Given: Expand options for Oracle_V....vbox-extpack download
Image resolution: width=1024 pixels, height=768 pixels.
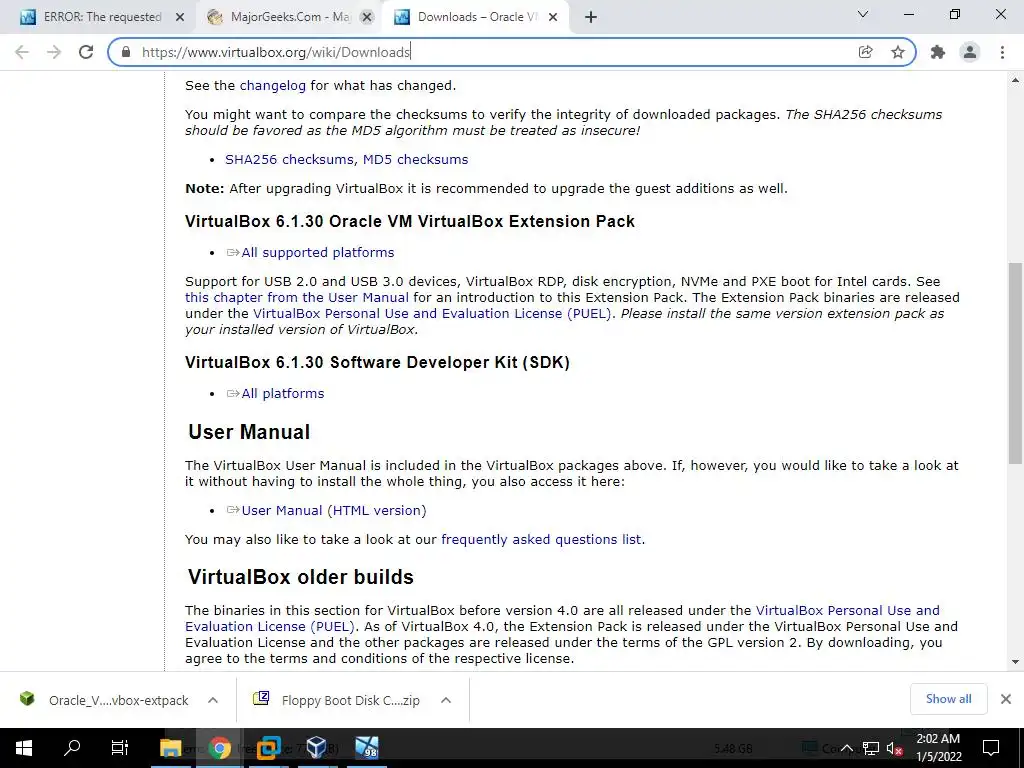Looking at the screenshot, I should (x=213, y=700).
